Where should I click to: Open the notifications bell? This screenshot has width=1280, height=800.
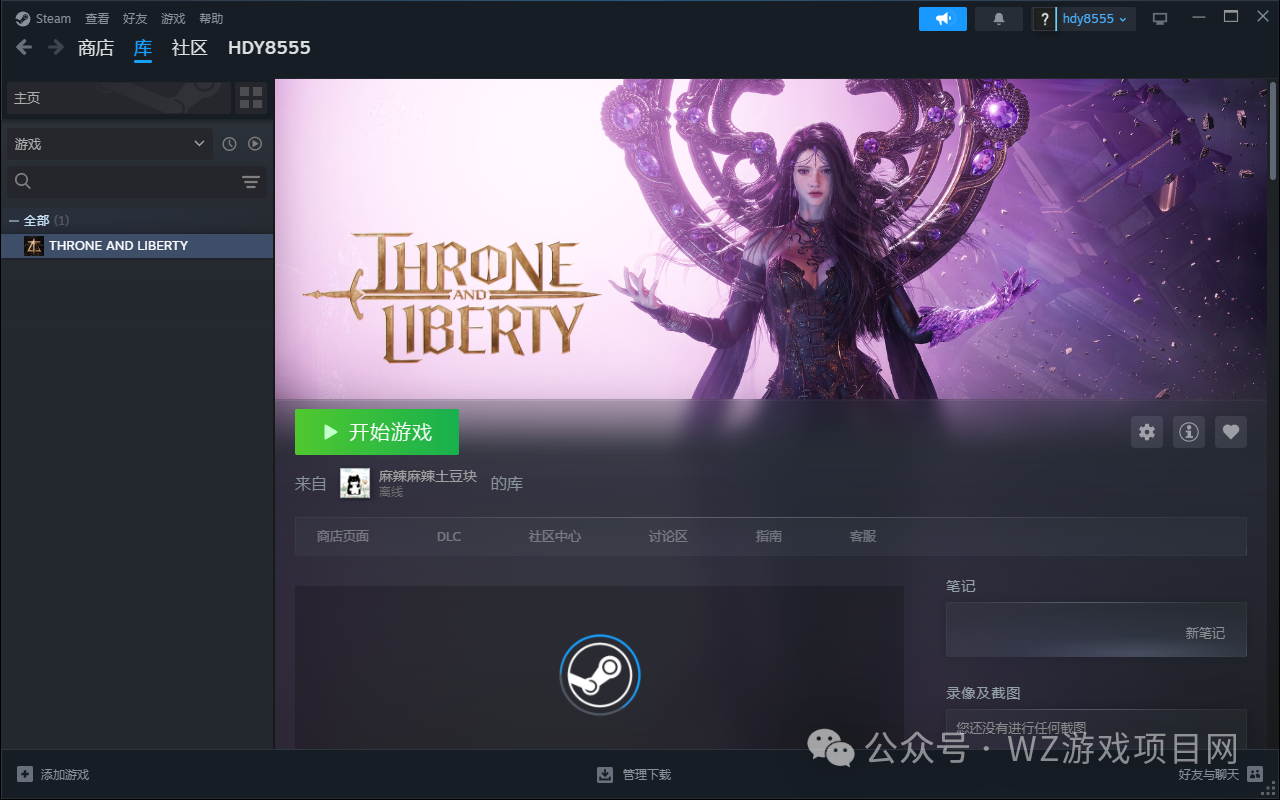[x=998, y=19]
